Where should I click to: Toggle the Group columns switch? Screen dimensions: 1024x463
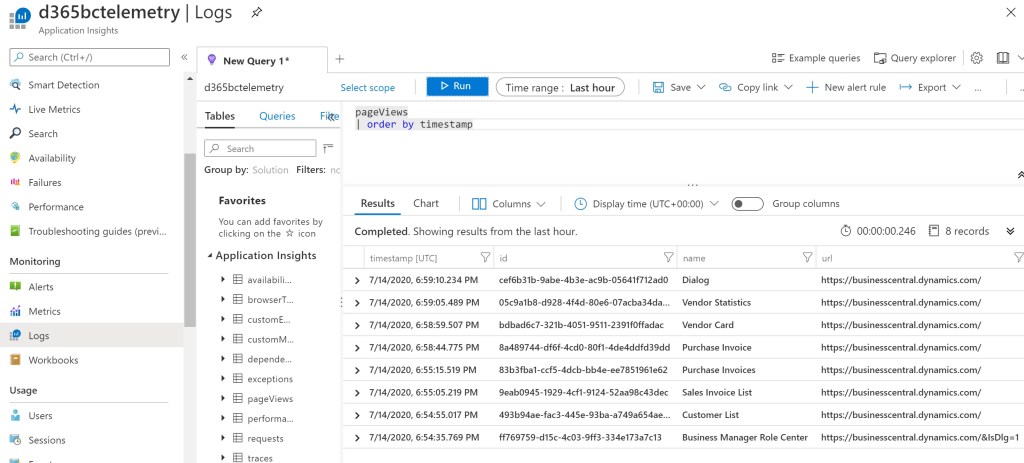[748, 204]
